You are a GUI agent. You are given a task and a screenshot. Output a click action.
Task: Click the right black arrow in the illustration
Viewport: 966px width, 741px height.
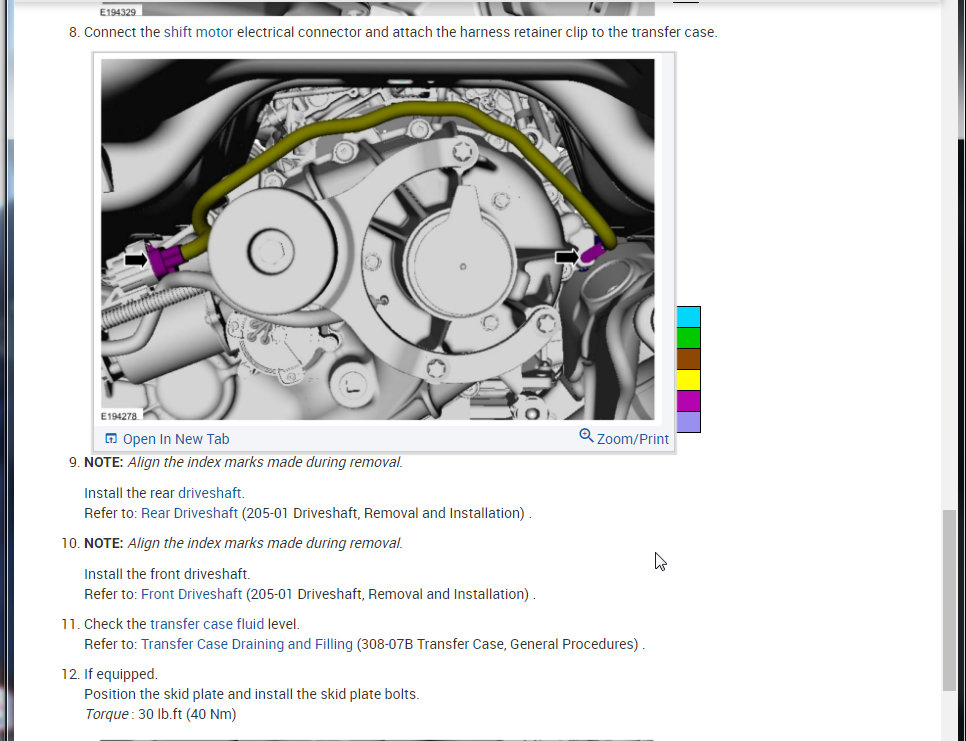pos(567,257)
